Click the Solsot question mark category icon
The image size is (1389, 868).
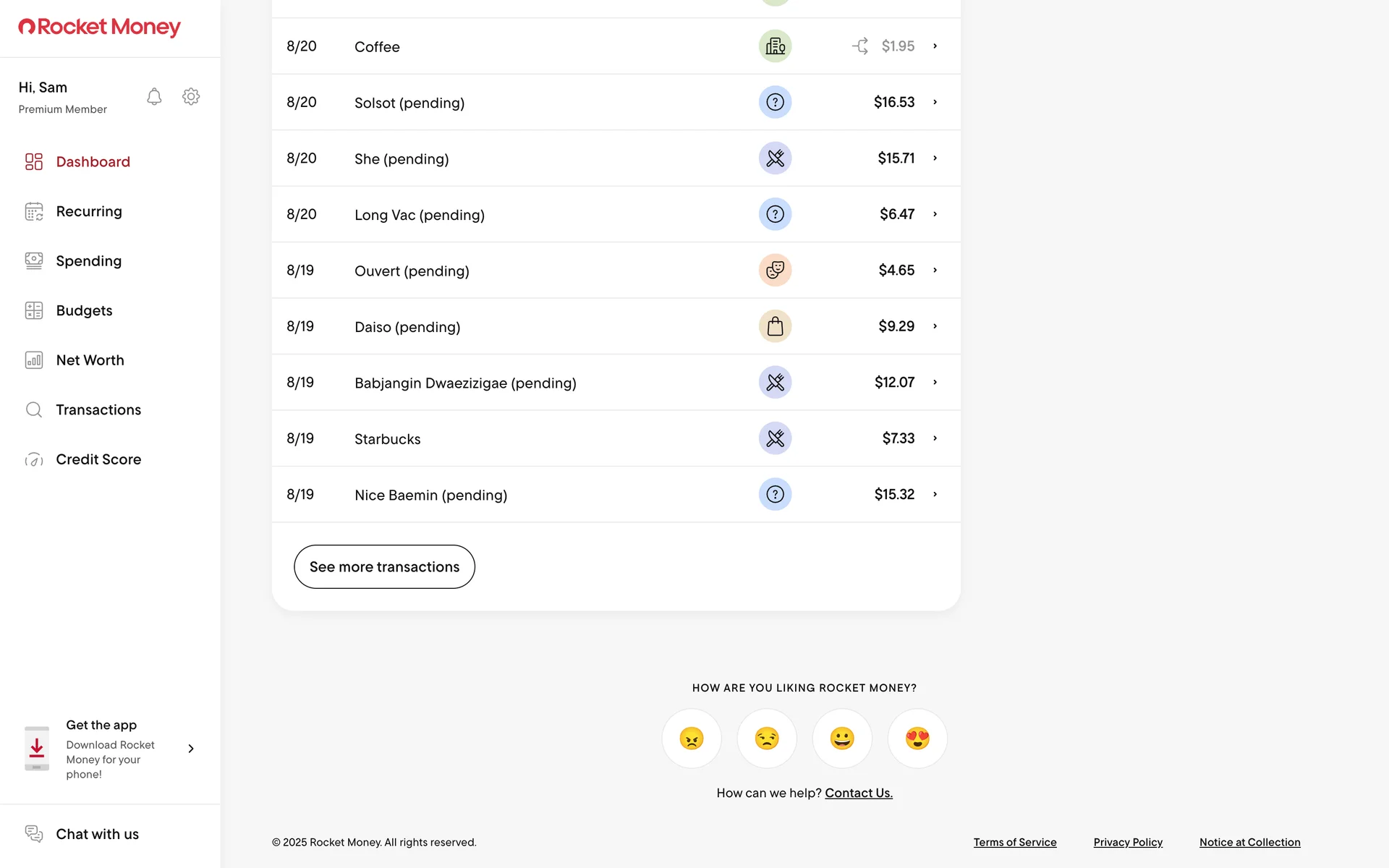click(x=775, y=102)
